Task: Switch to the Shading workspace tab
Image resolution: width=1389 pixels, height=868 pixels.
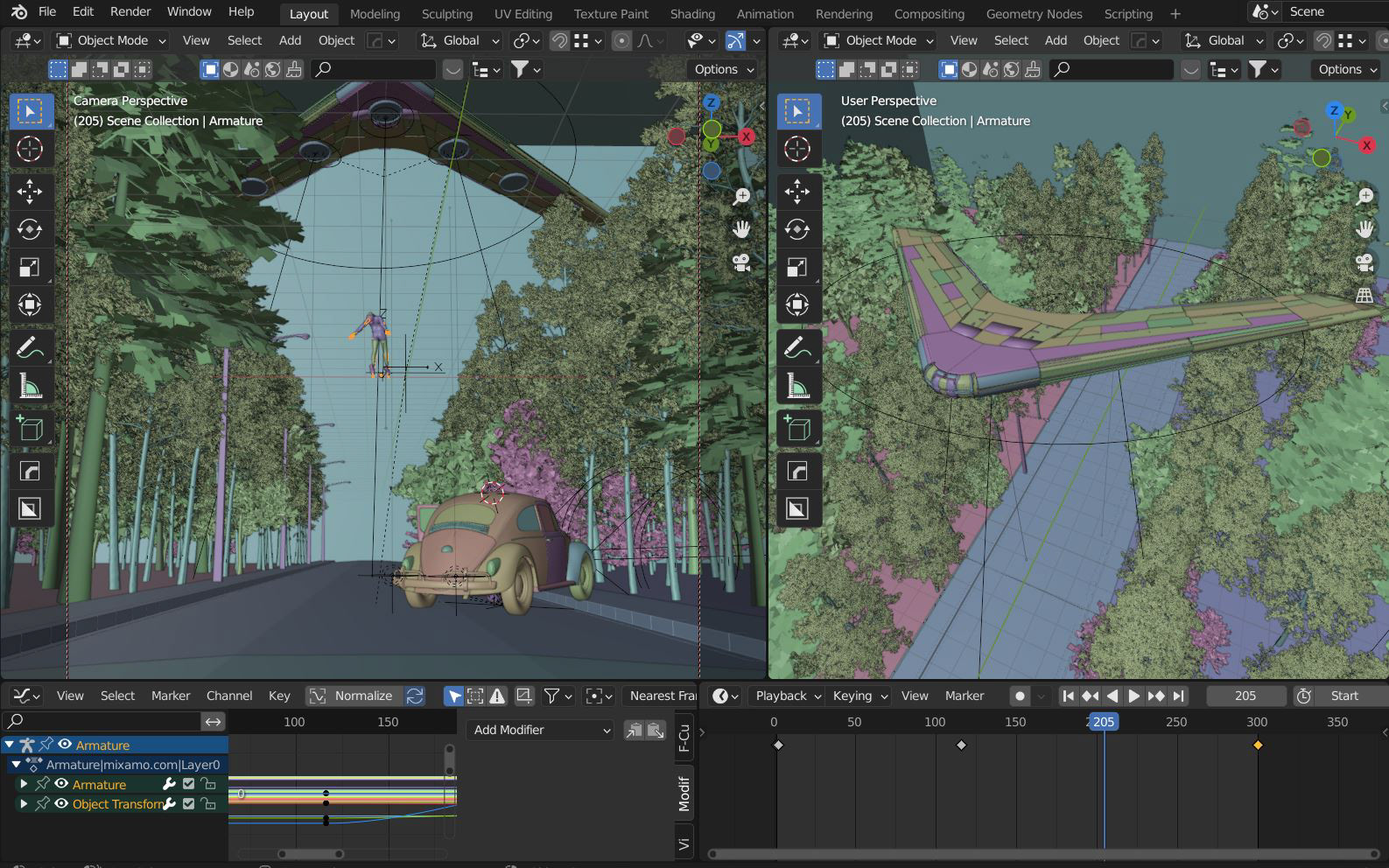Action: tap(691, 14)
